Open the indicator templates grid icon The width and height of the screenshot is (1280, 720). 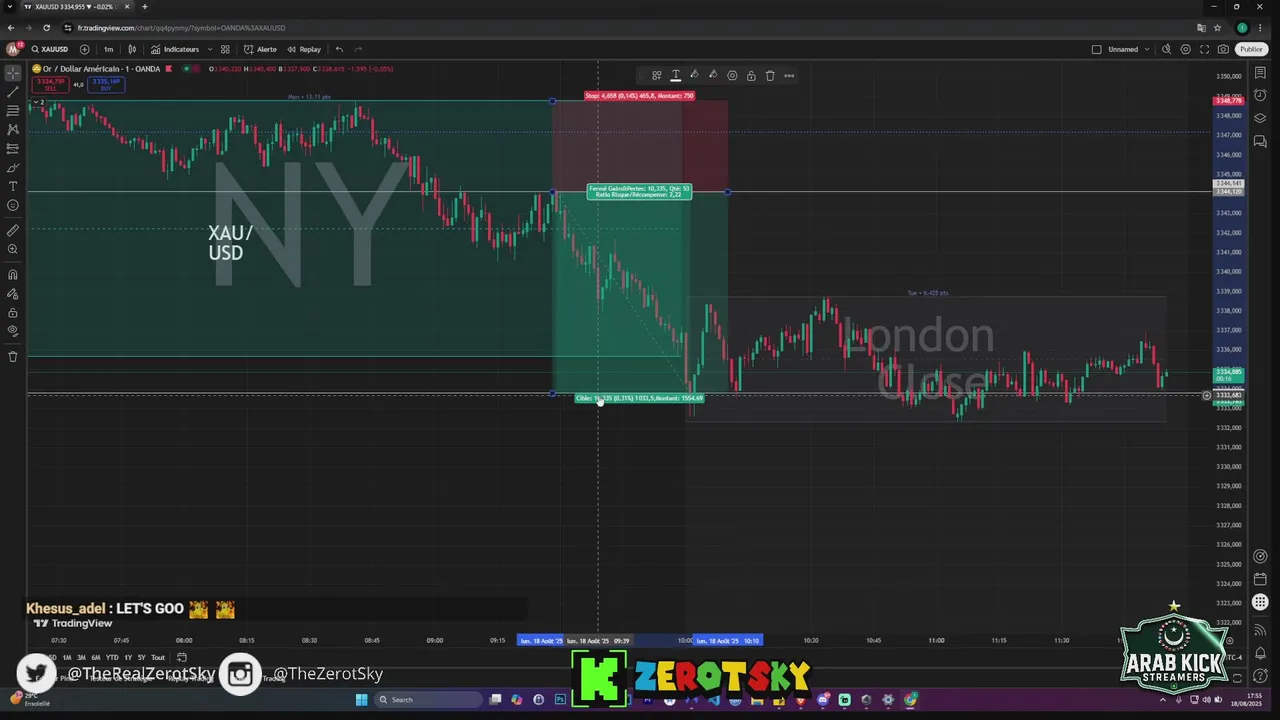coord(225,49)
